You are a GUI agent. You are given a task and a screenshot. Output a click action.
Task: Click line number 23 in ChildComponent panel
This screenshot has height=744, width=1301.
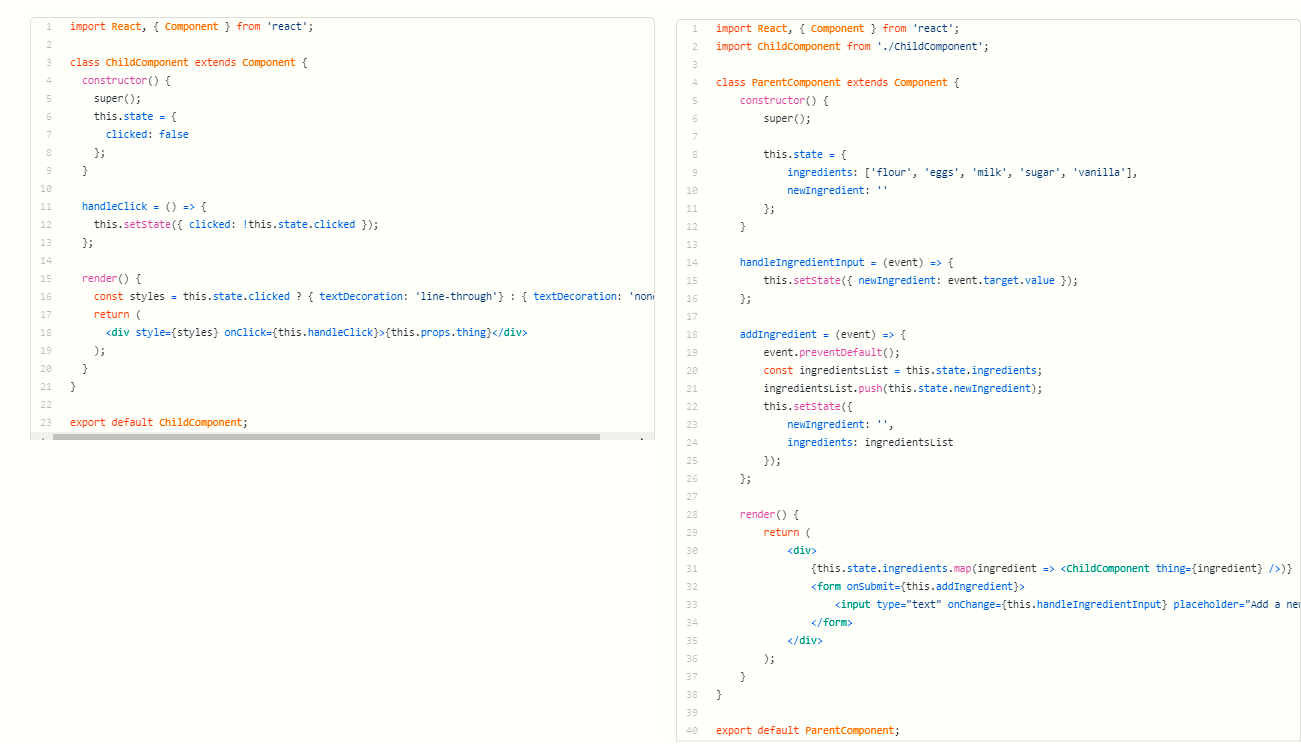46,422
